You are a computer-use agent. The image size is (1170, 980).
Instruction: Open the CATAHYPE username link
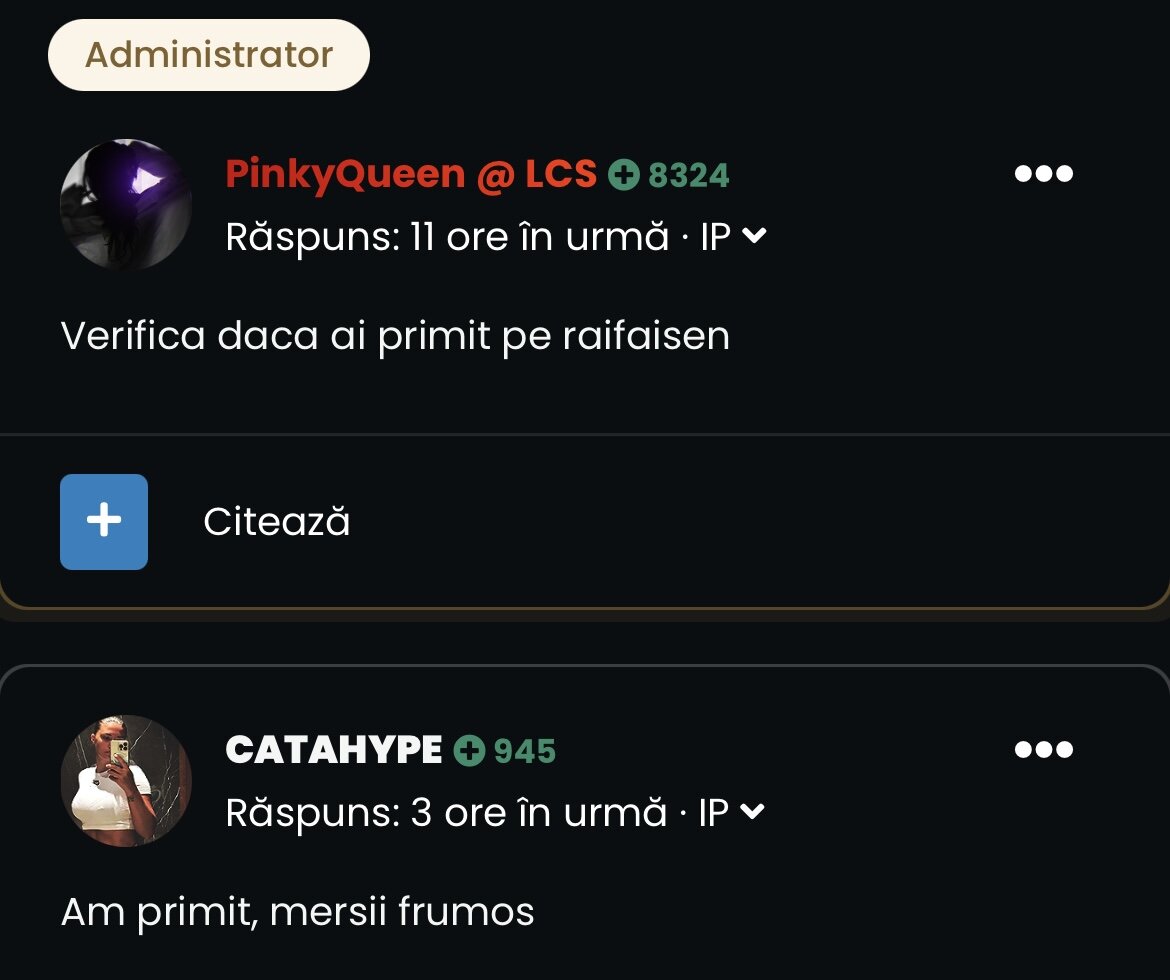click(334, 750)
